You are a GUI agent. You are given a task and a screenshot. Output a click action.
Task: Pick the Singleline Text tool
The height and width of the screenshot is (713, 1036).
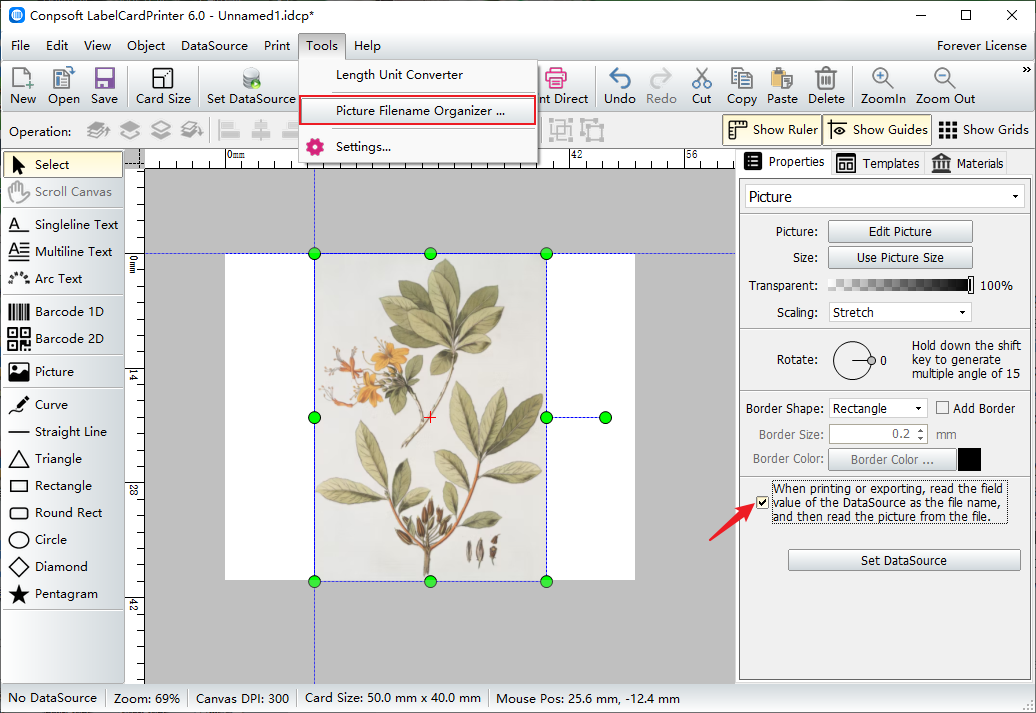pos(63,225)
